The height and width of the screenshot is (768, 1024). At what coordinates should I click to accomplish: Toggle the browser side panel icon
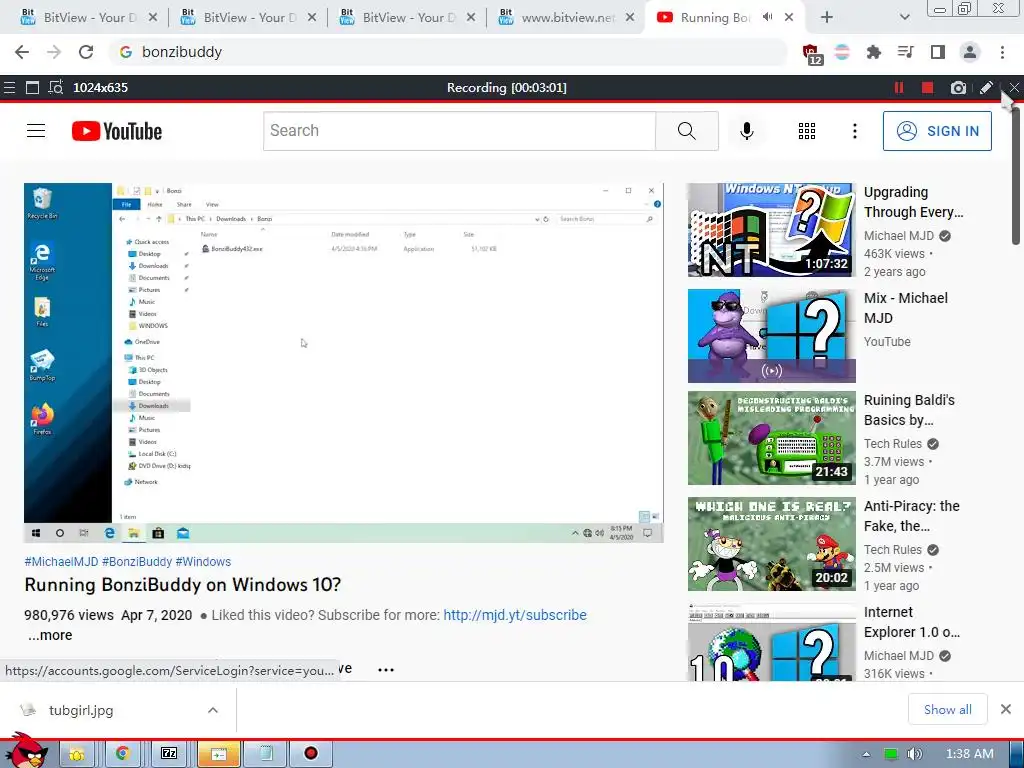(x=937, y=52)
